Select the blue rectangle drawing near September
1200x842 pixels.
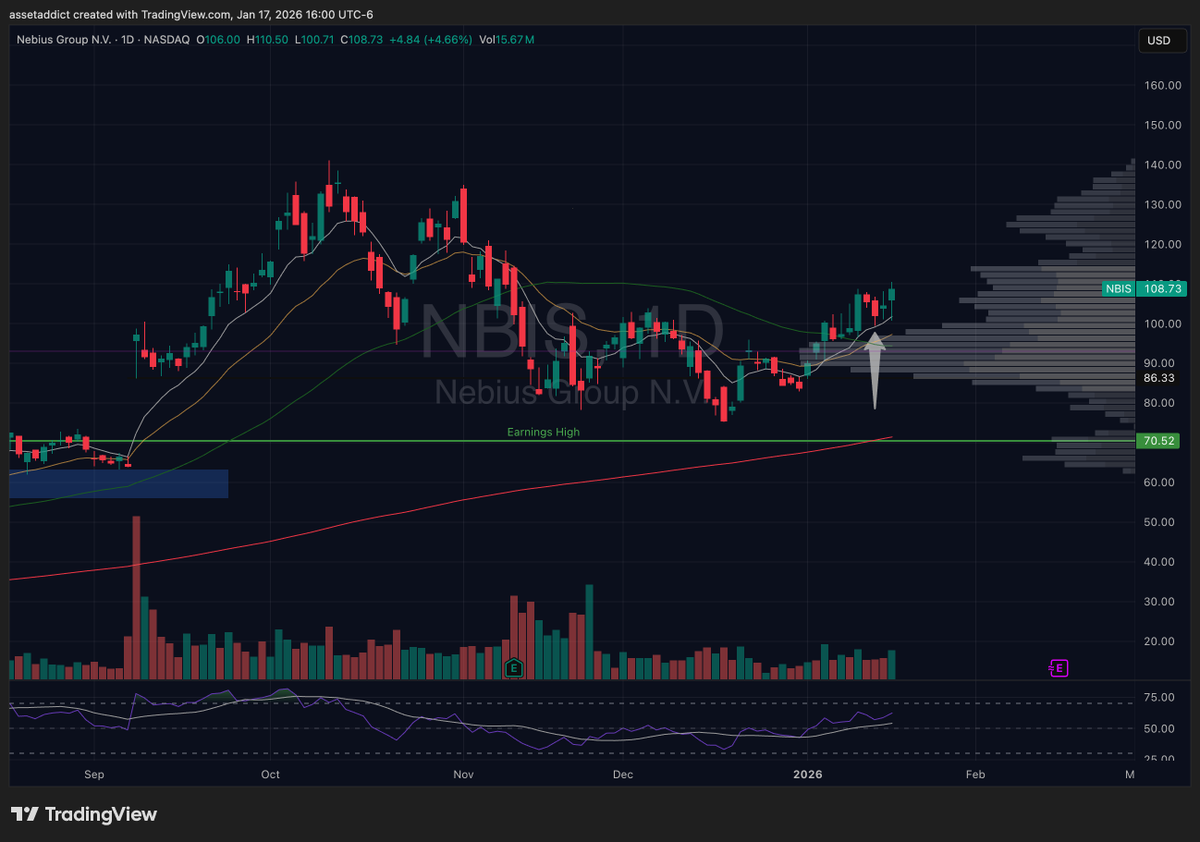(119, 483)
